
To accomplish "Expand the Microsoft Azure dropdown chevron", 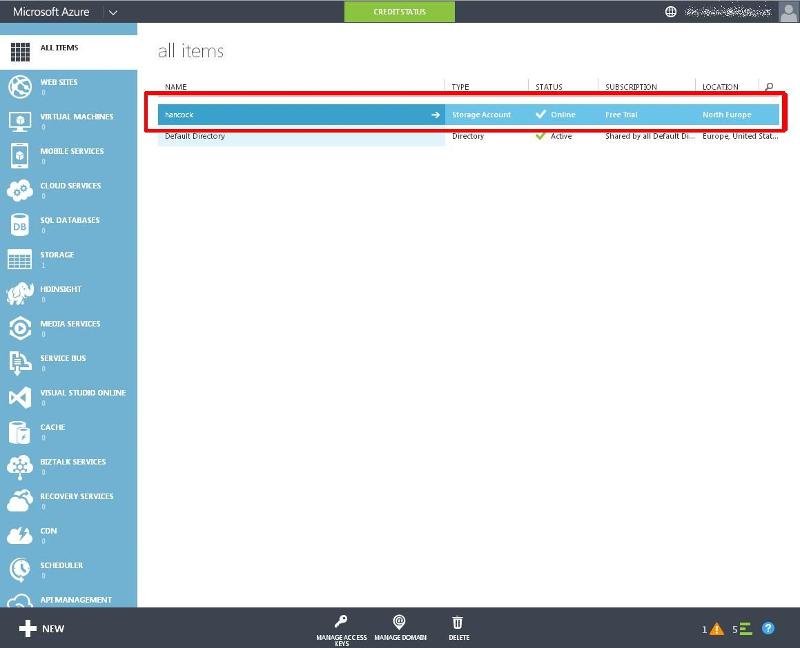I will point(113,12).
